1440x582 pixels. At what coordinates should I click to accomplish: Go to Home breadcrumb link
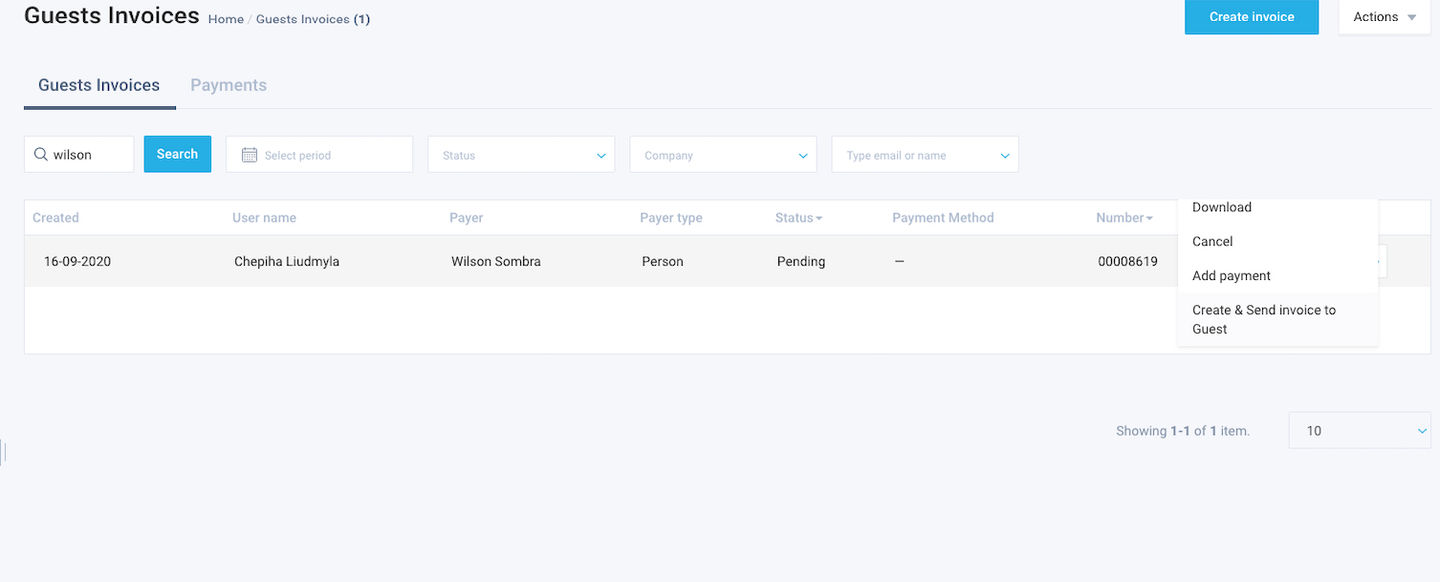(226, 19)
